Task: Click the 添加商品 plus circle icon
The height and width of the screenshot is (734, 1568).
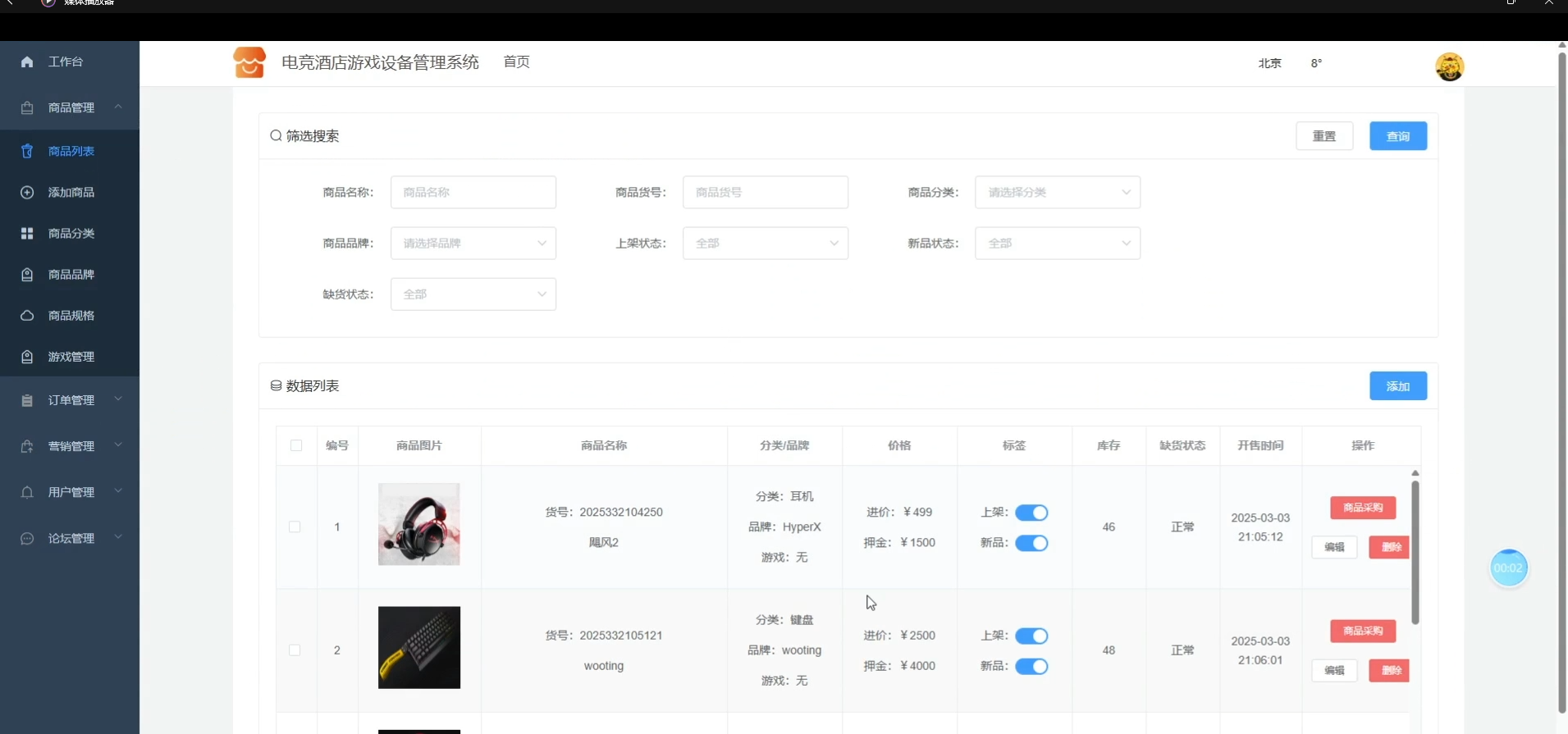Action: [27, 192]
